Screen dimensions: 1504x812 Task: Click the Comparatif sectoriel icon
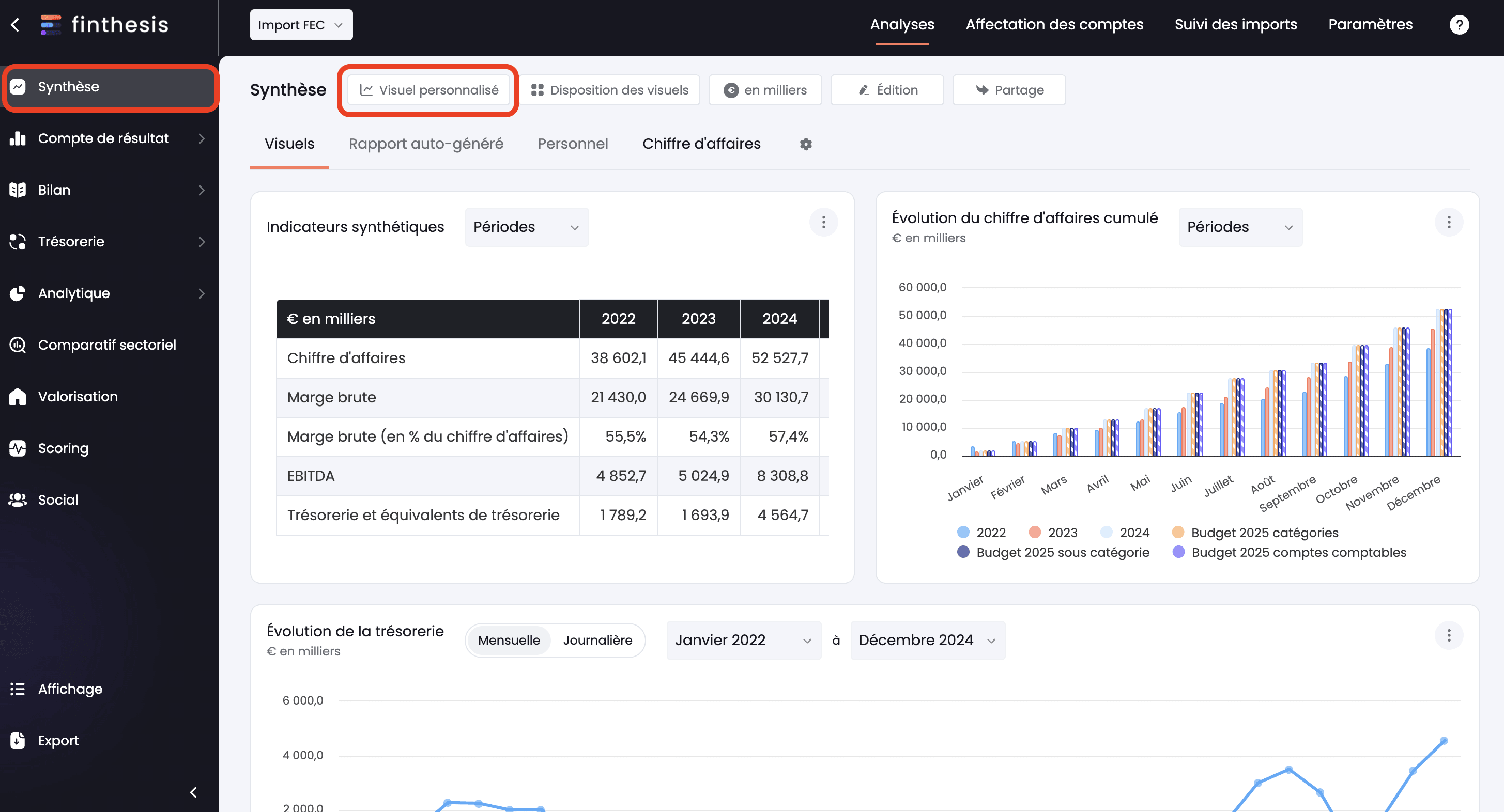tap(18, 345)
